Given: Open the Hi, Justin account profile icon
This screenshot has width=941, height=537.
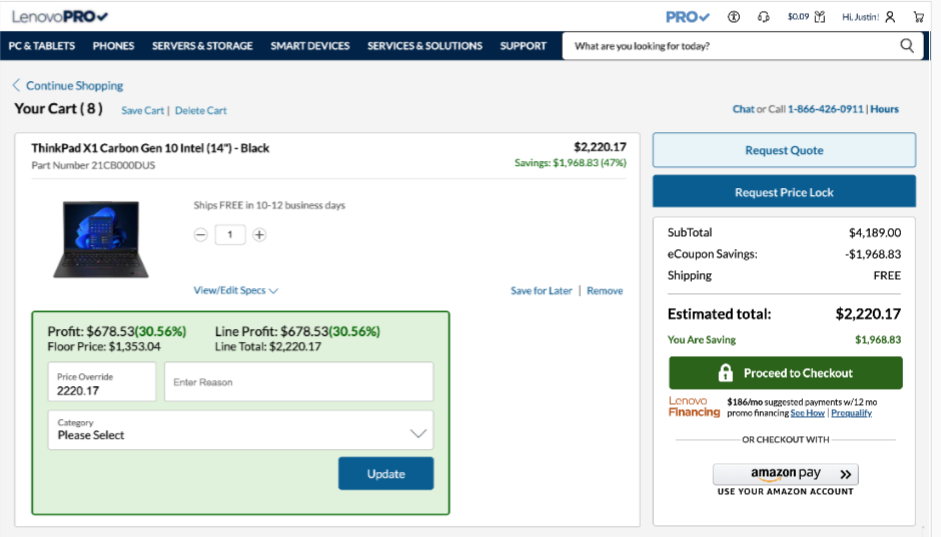Looking at the screenshot, I should coord(890,17).
